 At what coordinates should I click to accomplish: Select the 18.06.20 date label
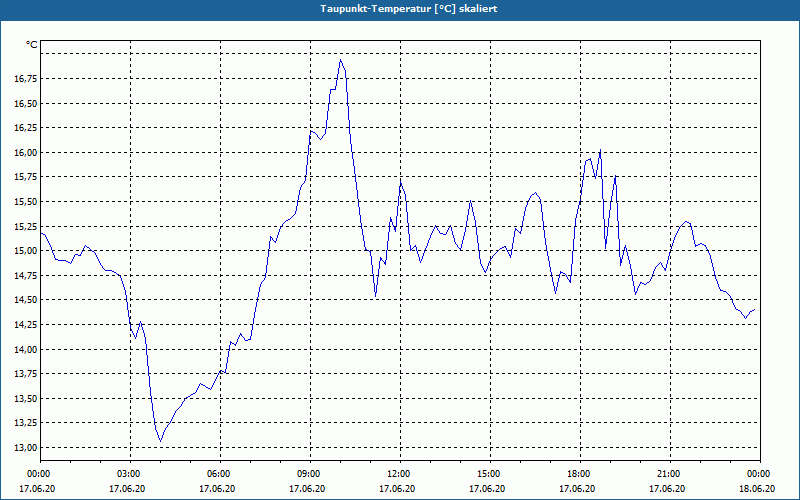pos(757,488)
